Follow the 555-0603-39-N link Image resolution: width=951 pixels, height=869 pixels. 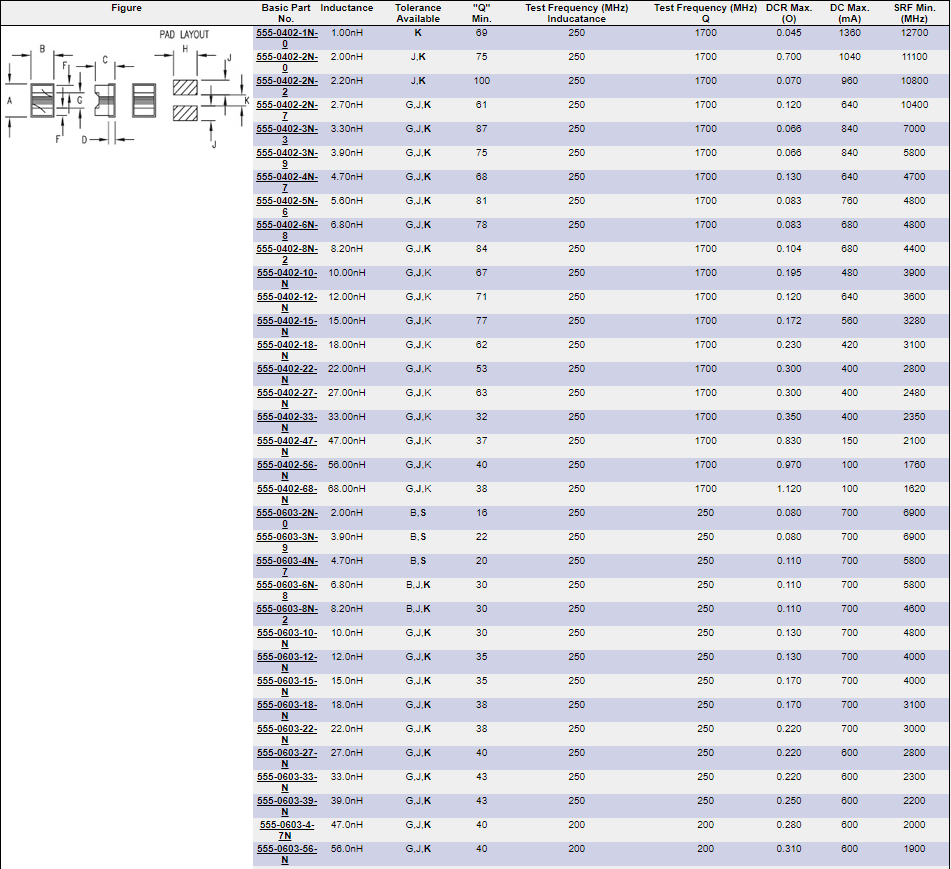pyautogui.click(x=286, y=801)
